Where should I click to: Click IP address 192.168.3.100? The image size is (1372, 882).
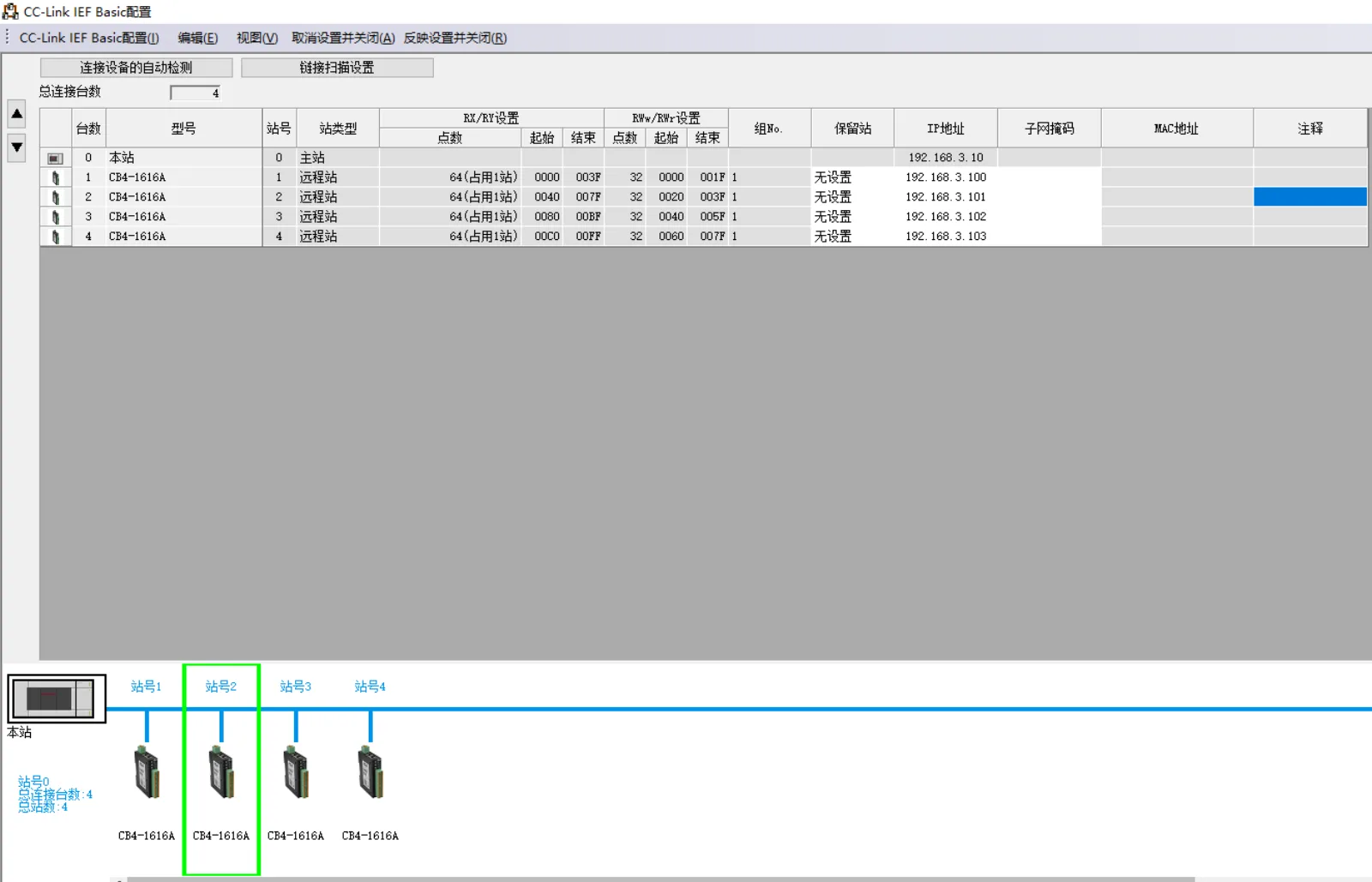[946, 177]
